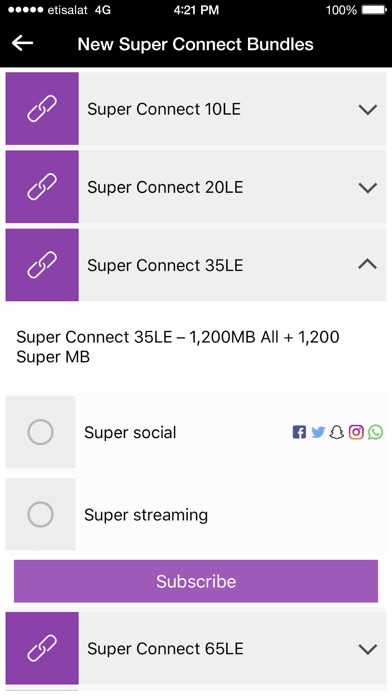The width and height of the screenshot is (392, 696).
Task: Click the link icon for Super Connect 65LE
Action: click(42, 649)
